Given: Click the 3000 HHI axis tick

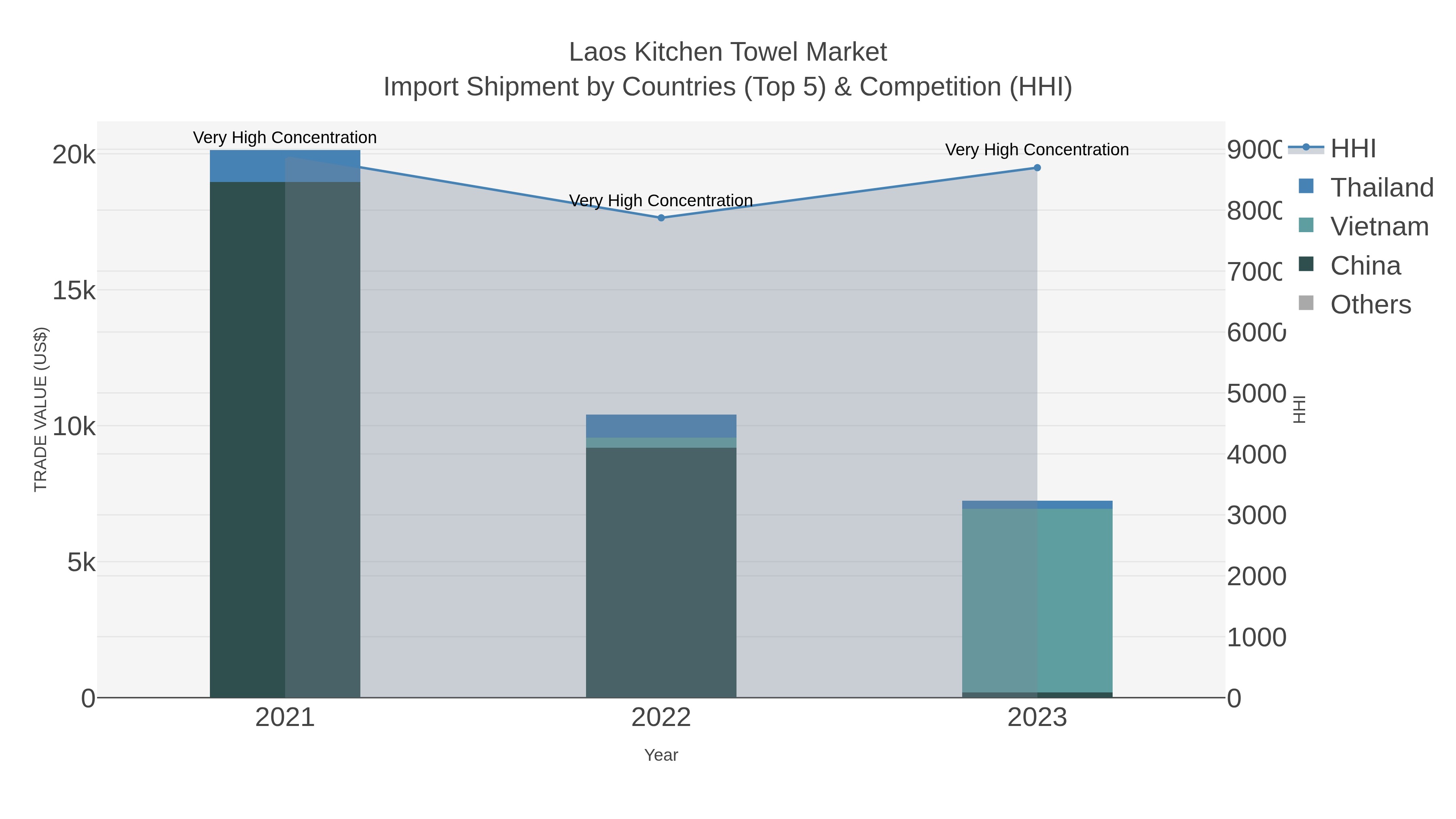Looking at the screenshot, I should (1257, 516).
